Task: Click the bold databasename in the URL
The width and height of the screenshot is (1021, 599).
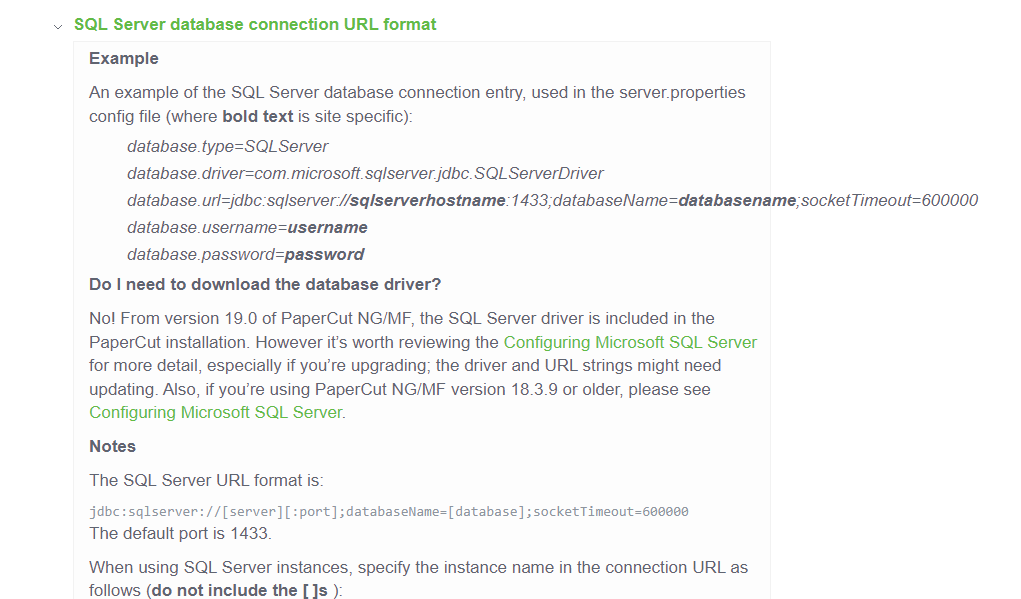Action: click(736, 201)
